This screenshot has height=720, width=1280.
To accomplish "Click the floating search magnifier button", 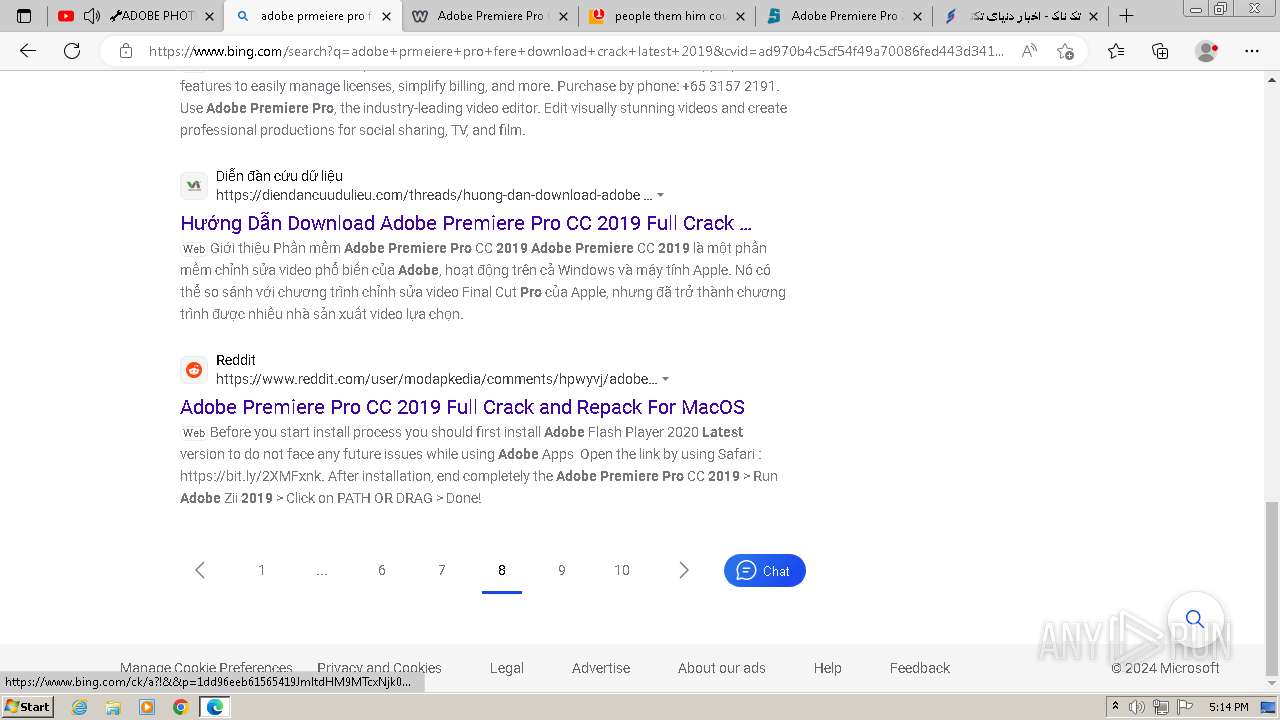I will click(1195, 618).
